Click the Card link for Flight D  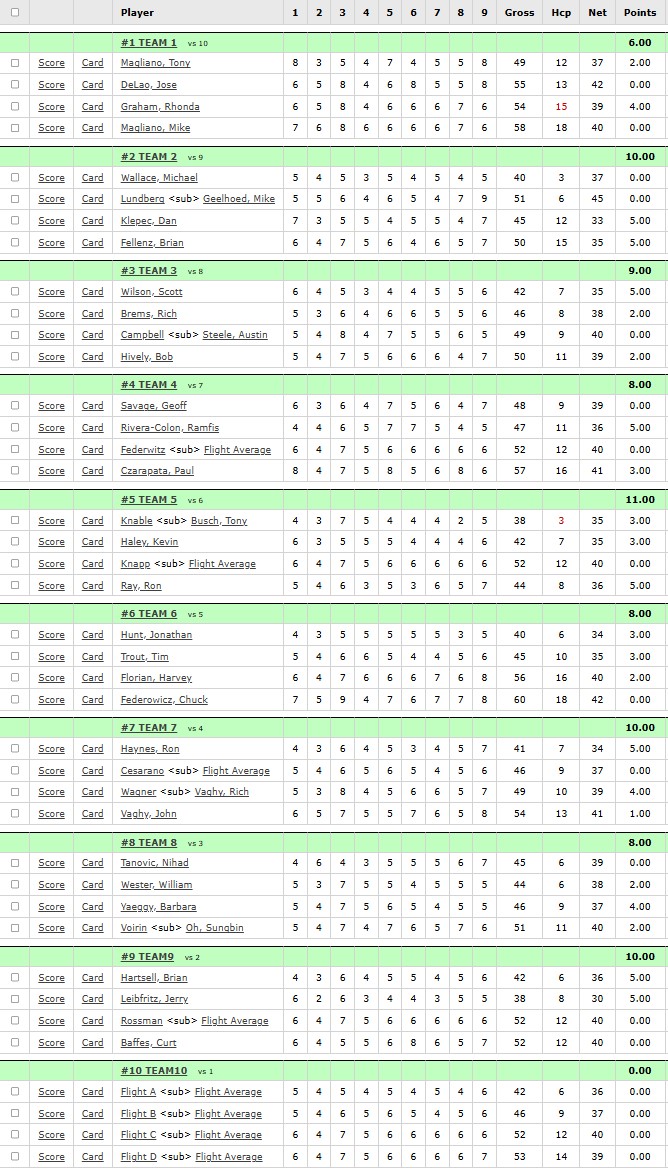93,1157
